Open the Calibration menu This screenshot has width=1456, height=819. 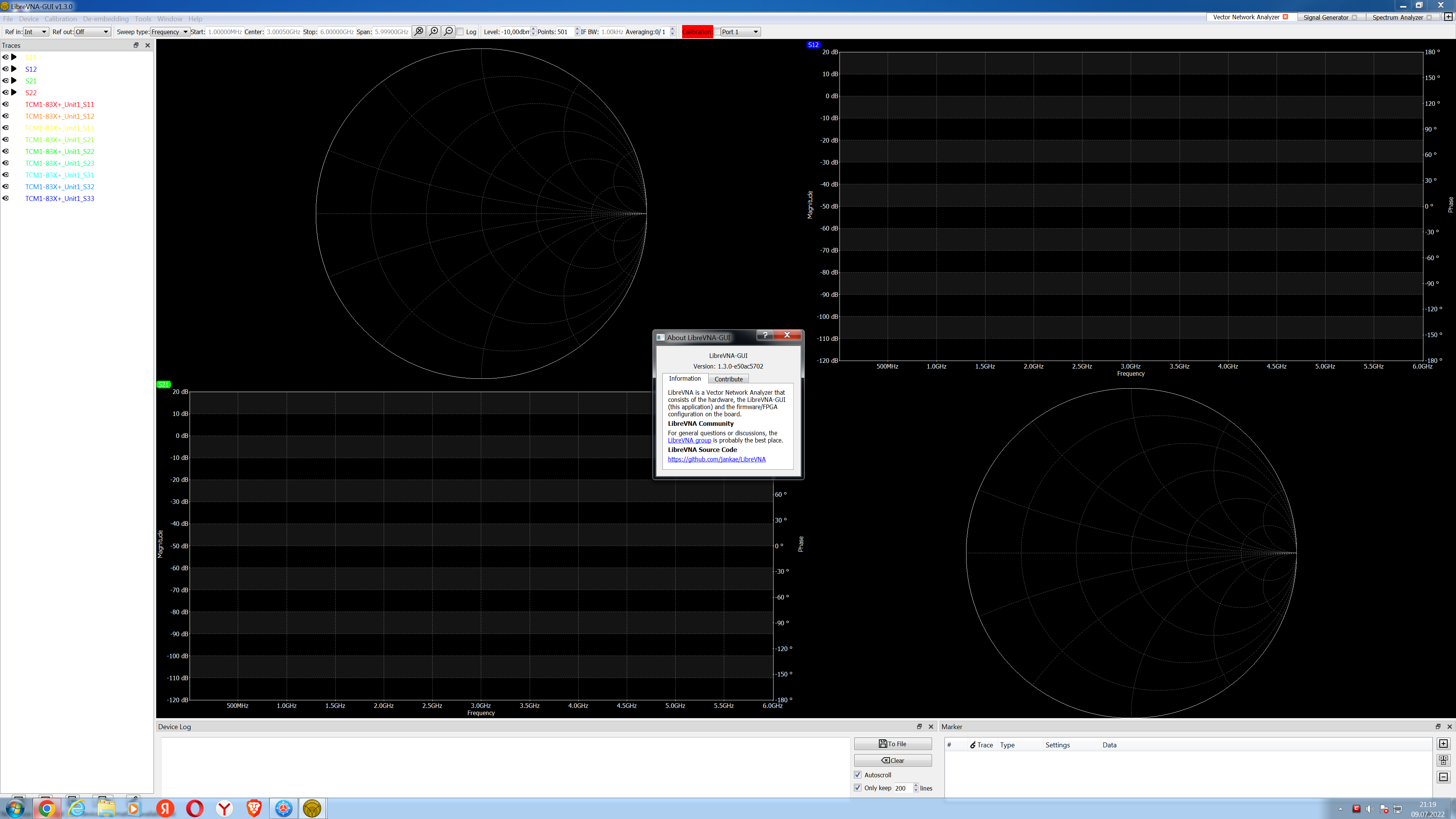pyautogui.click(x=61, y=19)
